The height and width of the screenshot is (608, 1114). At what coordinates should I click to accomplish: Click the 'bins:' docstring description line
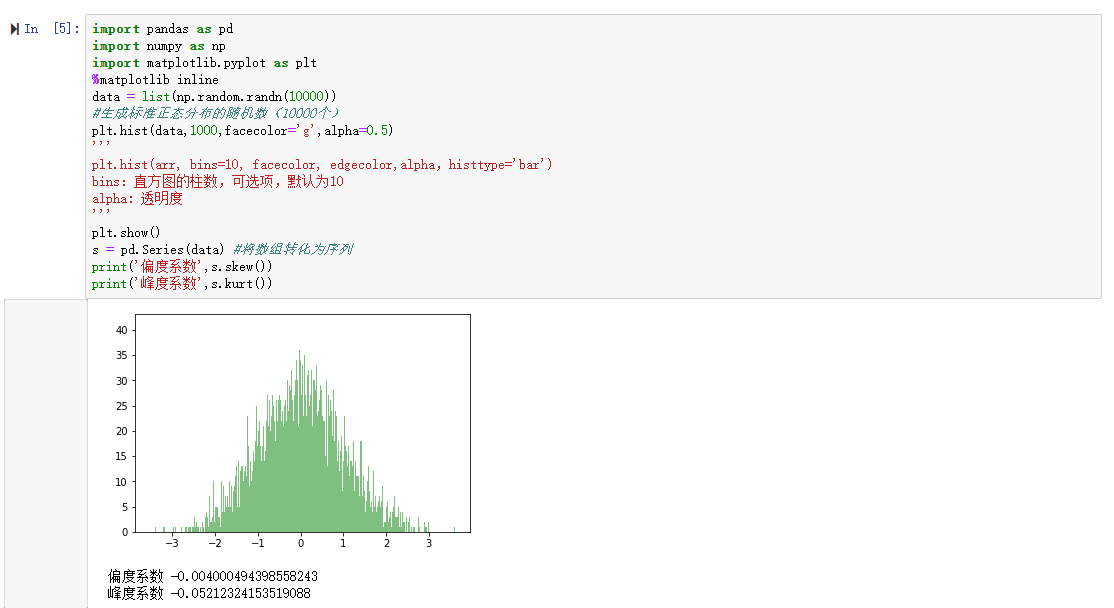click(x=217, y=182)
